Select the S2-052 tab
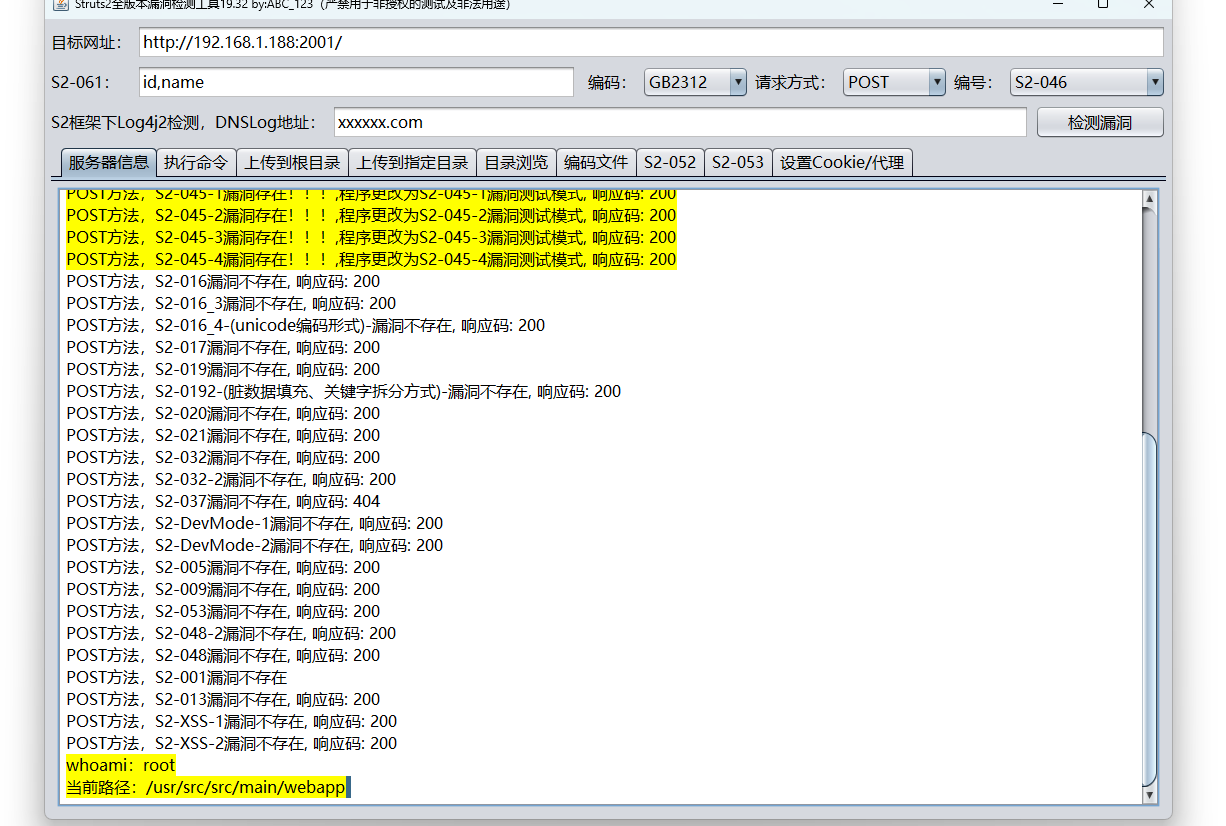1226x826 pixels. pos(670,161)
